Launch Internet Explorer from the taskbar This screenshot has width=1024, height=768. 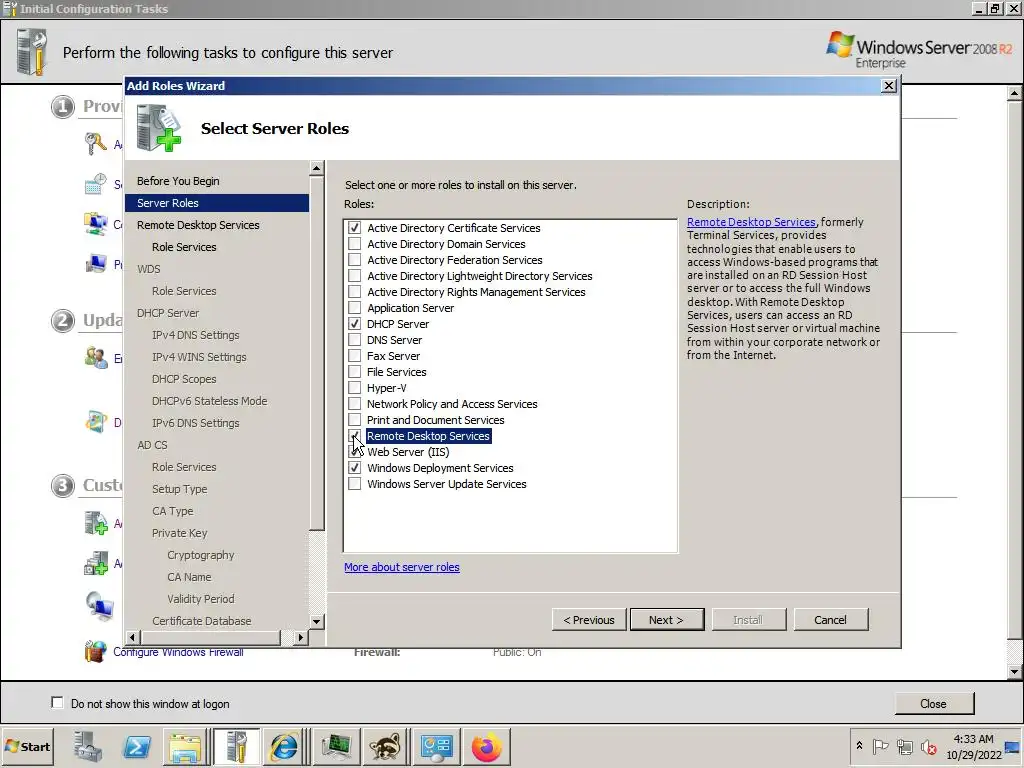point(284,746)
